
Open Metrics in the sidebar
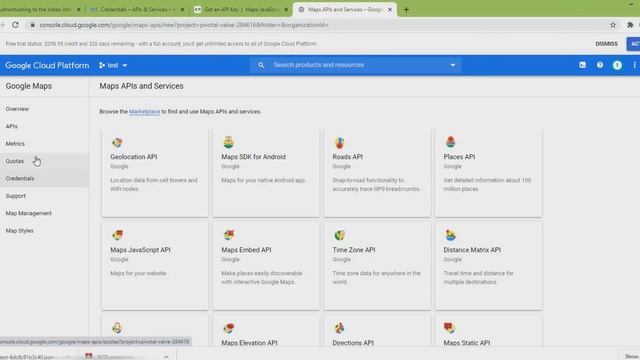pos(15,144)
